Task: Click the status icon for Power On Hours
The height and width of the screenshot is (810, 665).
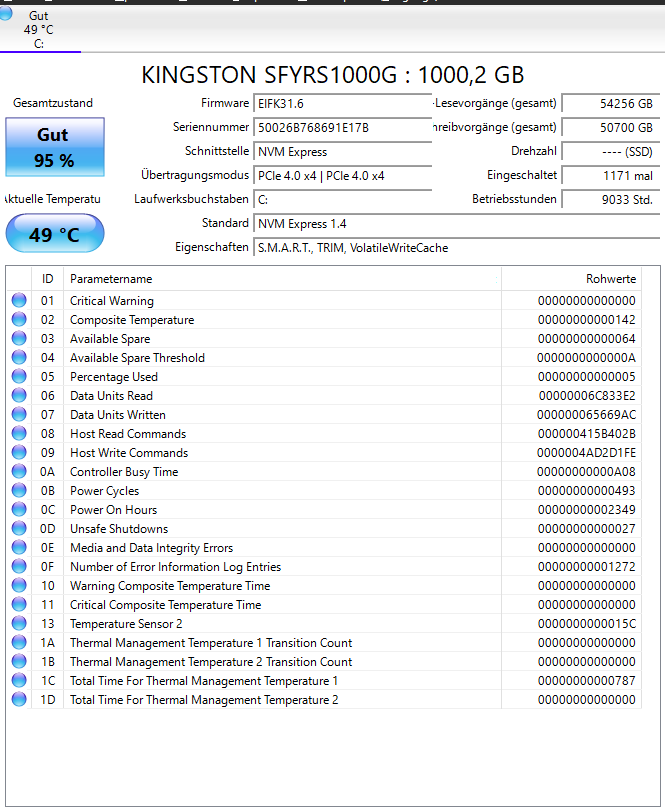Action: tap(19, 509)
